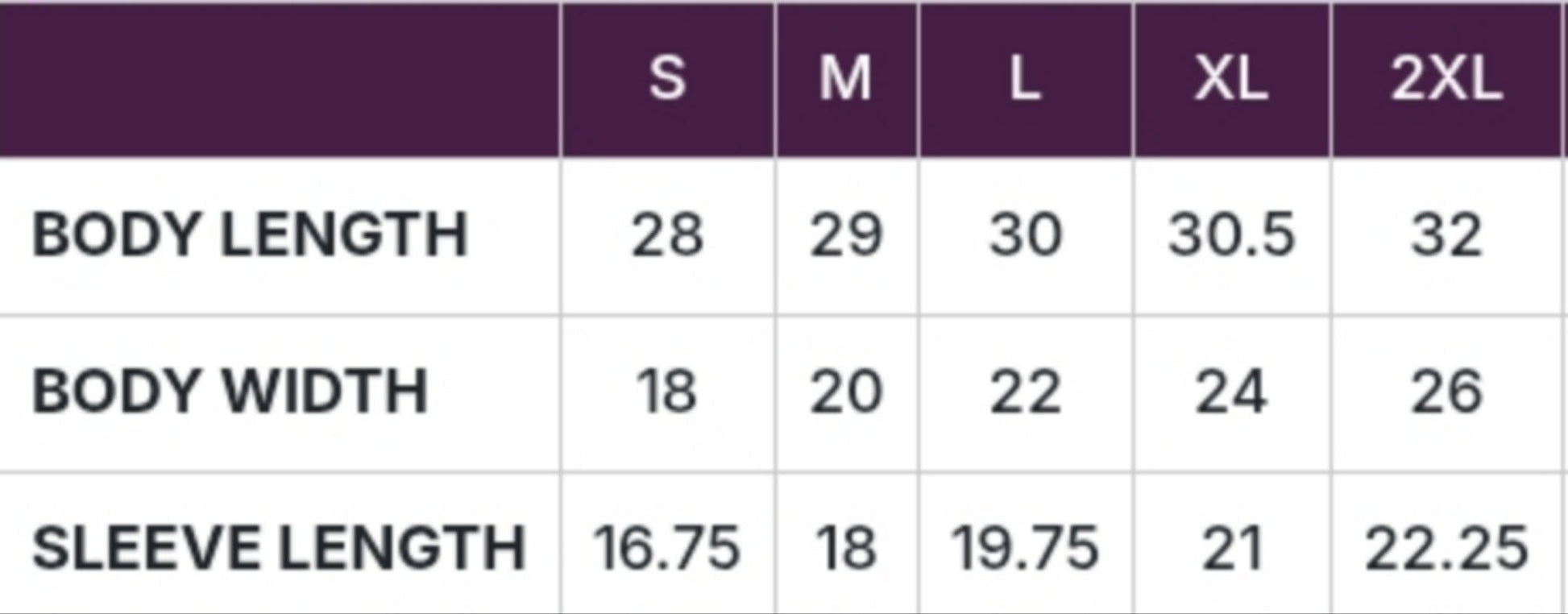Click sleeve length value 16.75 for S
1568x614 pixels.
click(666, 548)
